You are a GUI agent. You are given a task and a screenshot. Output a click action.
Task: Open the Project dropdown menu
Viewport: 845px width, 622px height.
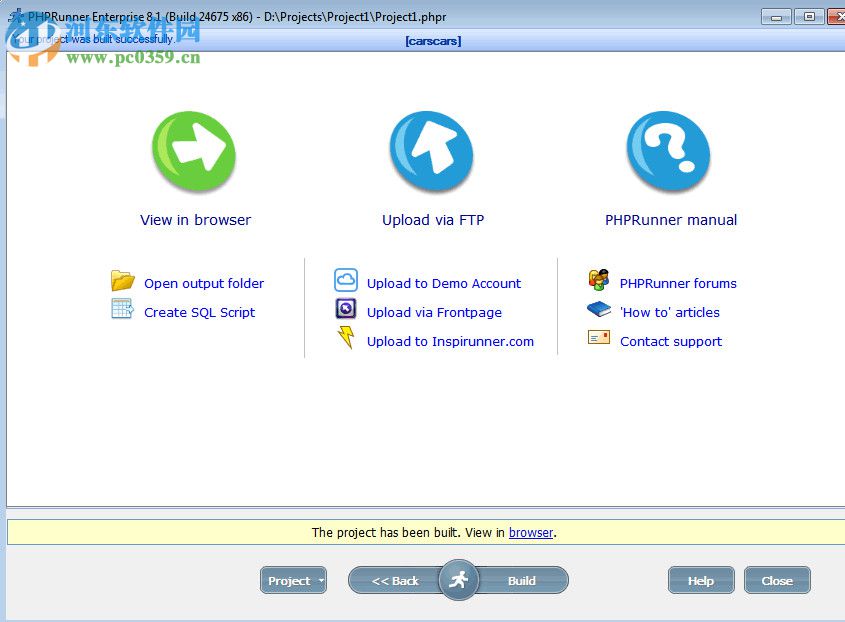click(293, 580)
